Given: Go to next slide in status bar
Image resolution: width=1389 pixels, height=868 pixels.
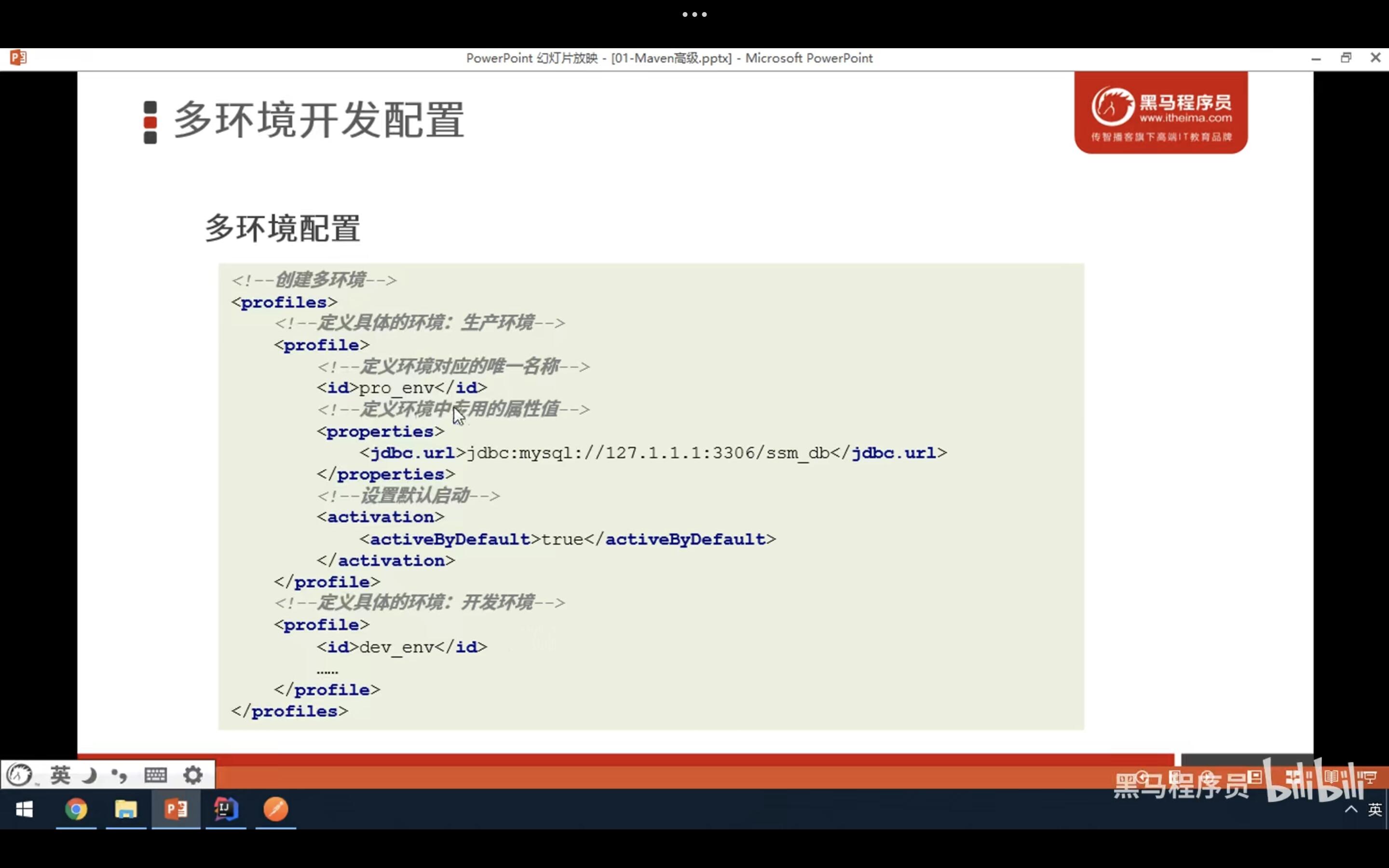Looking at the screenshot, I should [x=1208, y=777].
